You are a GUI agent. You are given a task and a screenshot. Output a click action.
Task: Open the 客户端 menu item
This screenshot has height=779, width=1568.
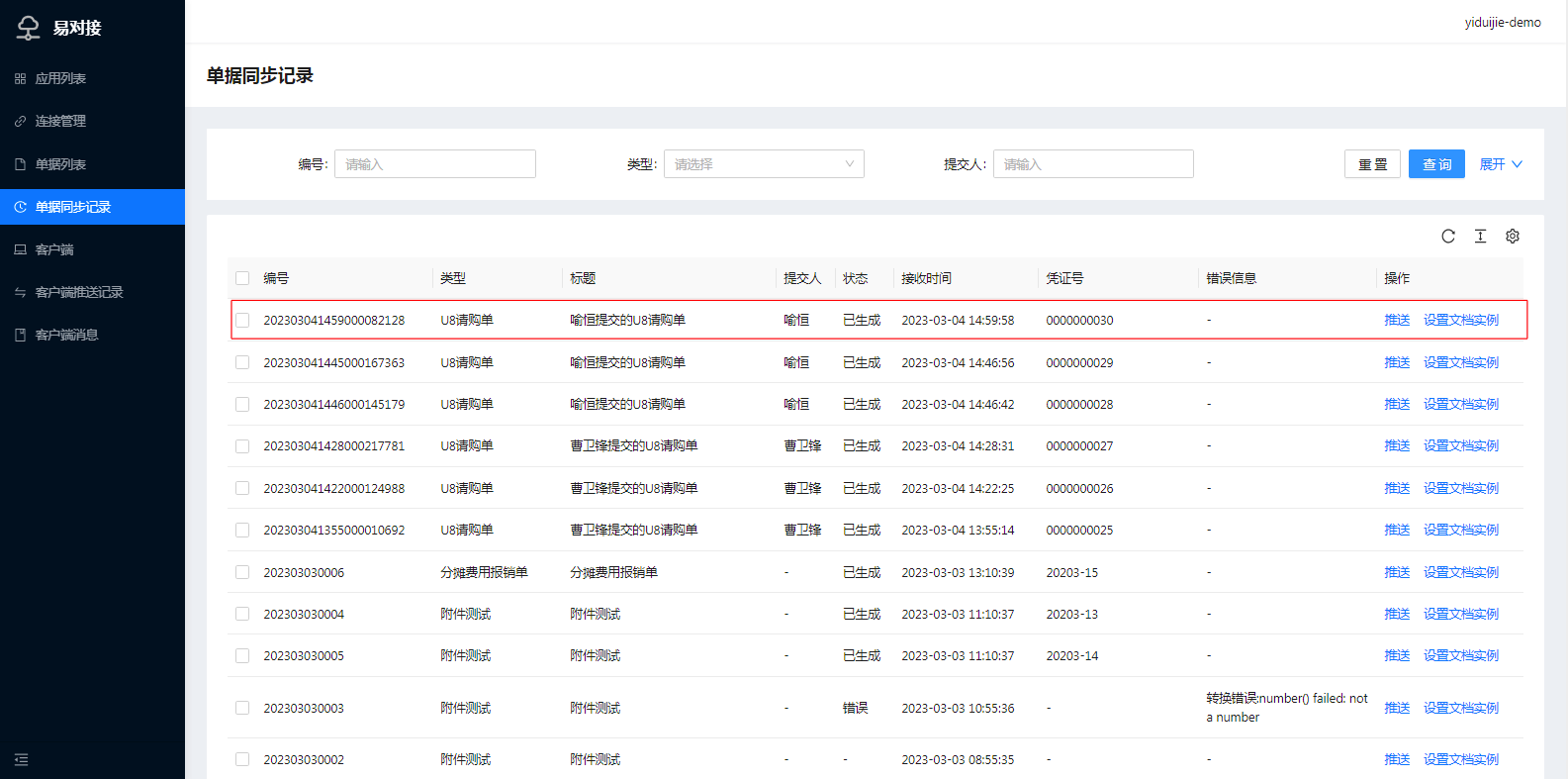(x=92, y=249)
